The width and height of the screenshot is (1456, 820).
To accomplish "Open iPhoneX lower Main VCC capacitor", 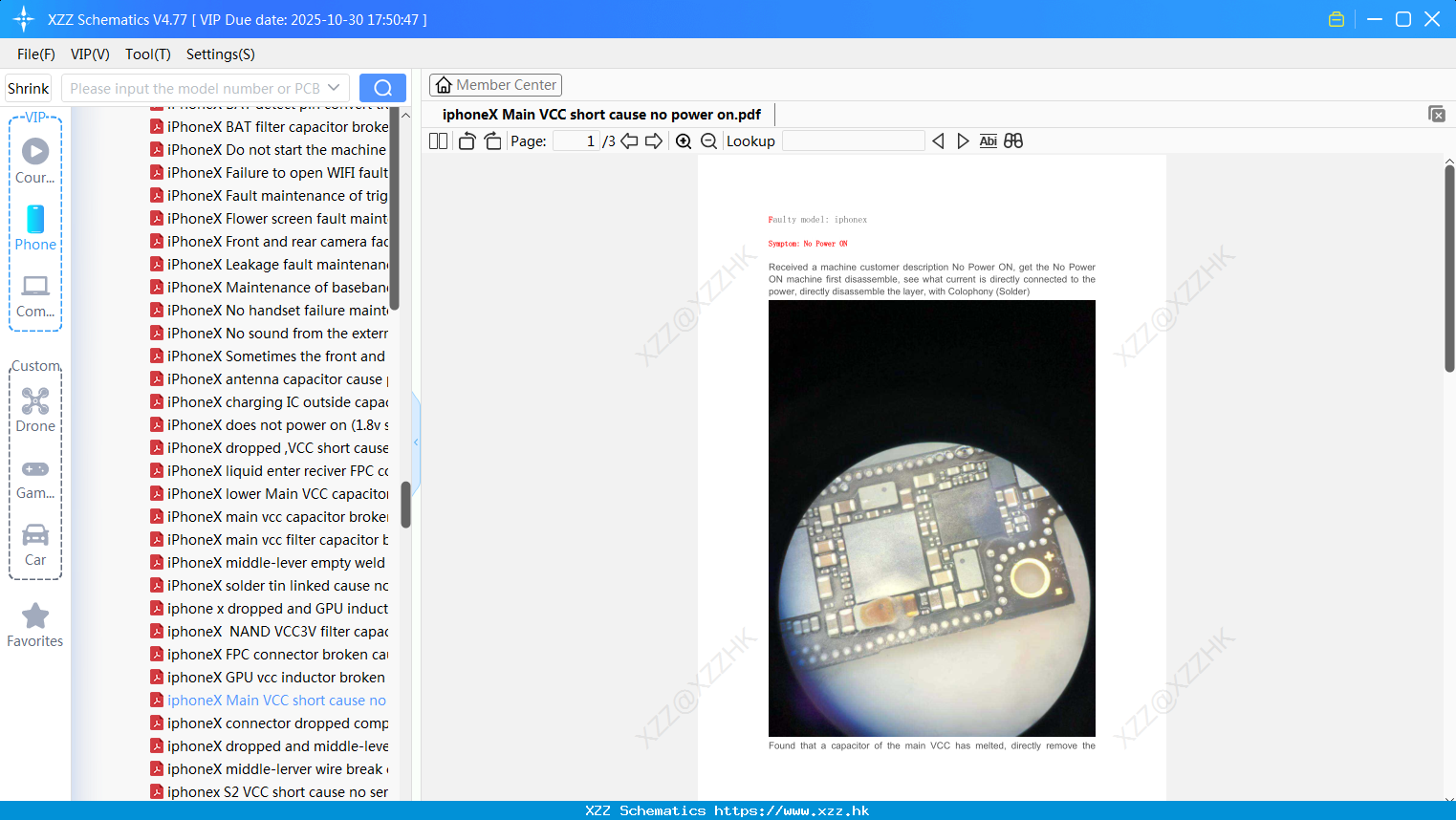I will 277,493.
